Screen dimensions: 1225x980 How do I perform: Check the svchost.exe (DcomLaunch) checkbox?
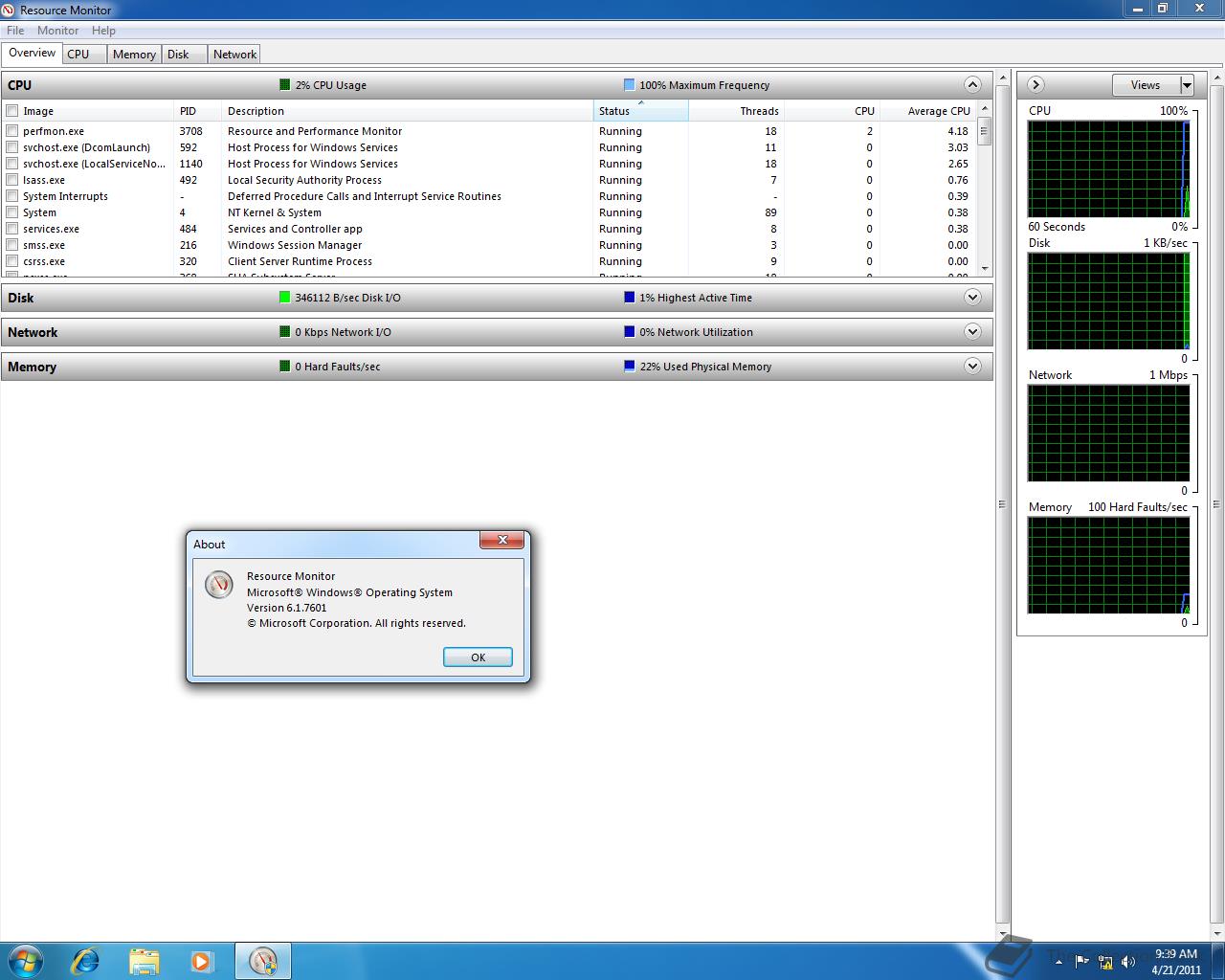click(x=12, y=147)
